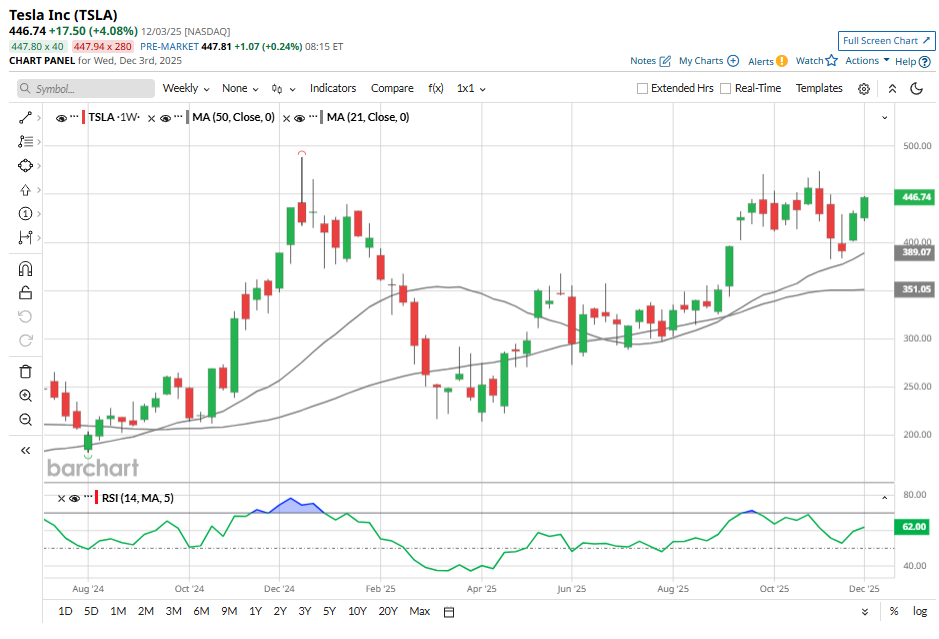Enable the Real-Time checkbox
This screenshot has width=939, height=639.
point(725,89)
